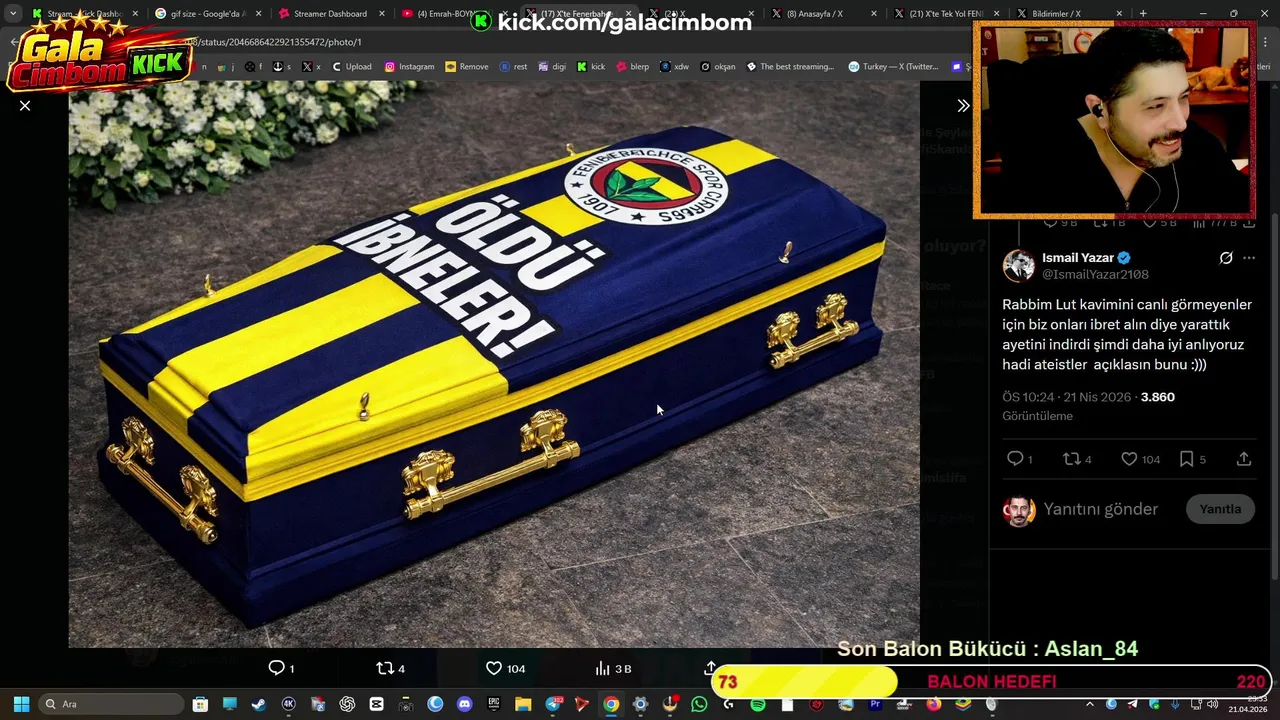
Task: Open Ismail Yazar profile avatar
Action: [1019, 265]
